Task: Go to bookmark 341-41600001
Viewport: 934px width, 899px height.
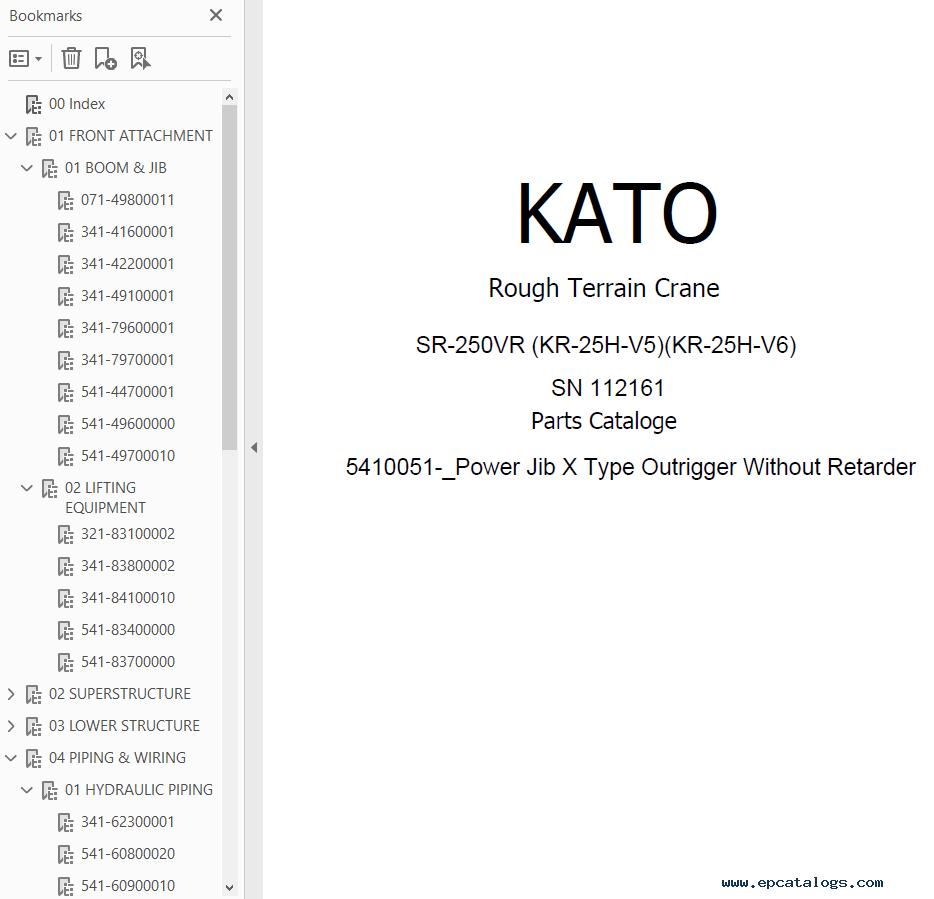Action: click(x=127, y=232)
